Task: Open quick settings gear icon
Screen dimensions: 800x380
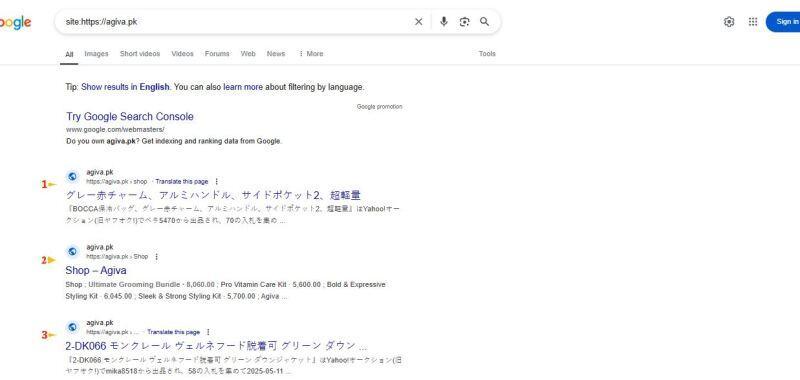Action: point(729,21)
